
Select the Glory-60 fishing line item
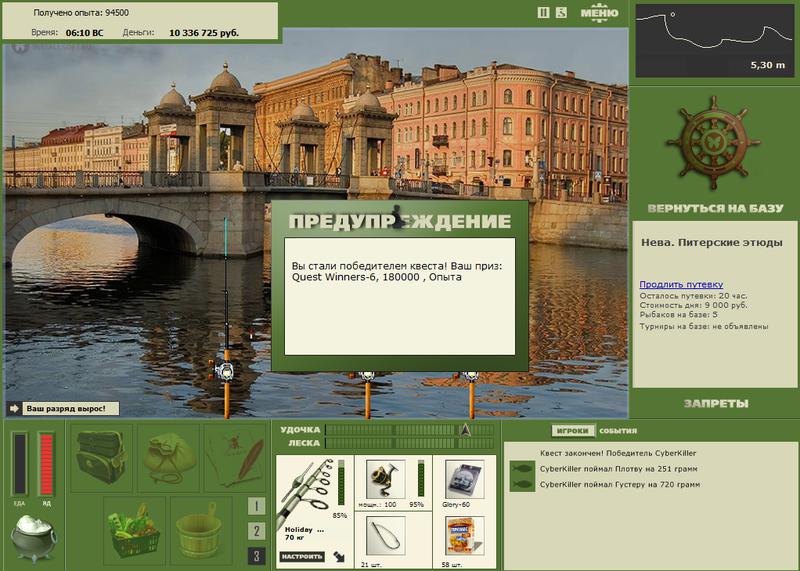[x=464, y=479]
